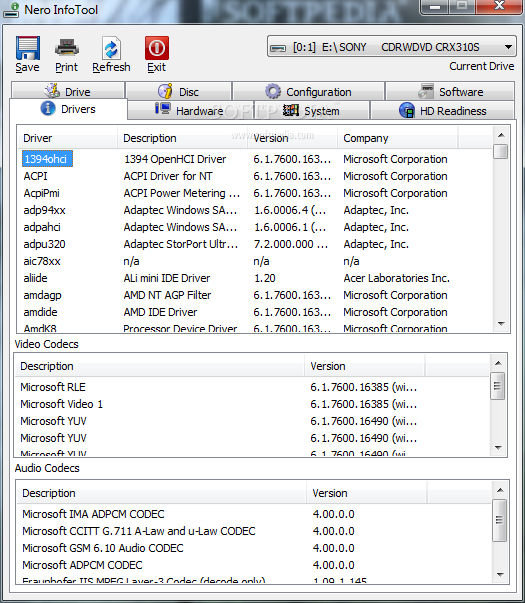The width and height of the screenshot is (525, 603).
Task: Select the adp94xx driver entry
Action: pyautogui.click(x=44, y=210)
